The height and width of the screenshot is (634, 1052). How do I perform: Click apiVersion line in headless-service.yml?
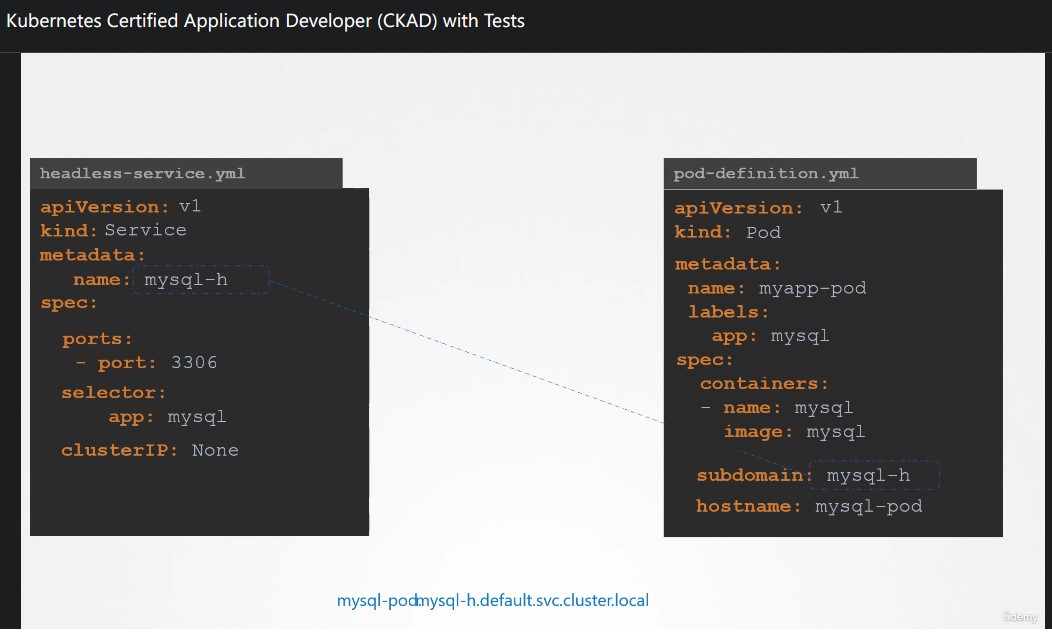(x=121, y=207)
